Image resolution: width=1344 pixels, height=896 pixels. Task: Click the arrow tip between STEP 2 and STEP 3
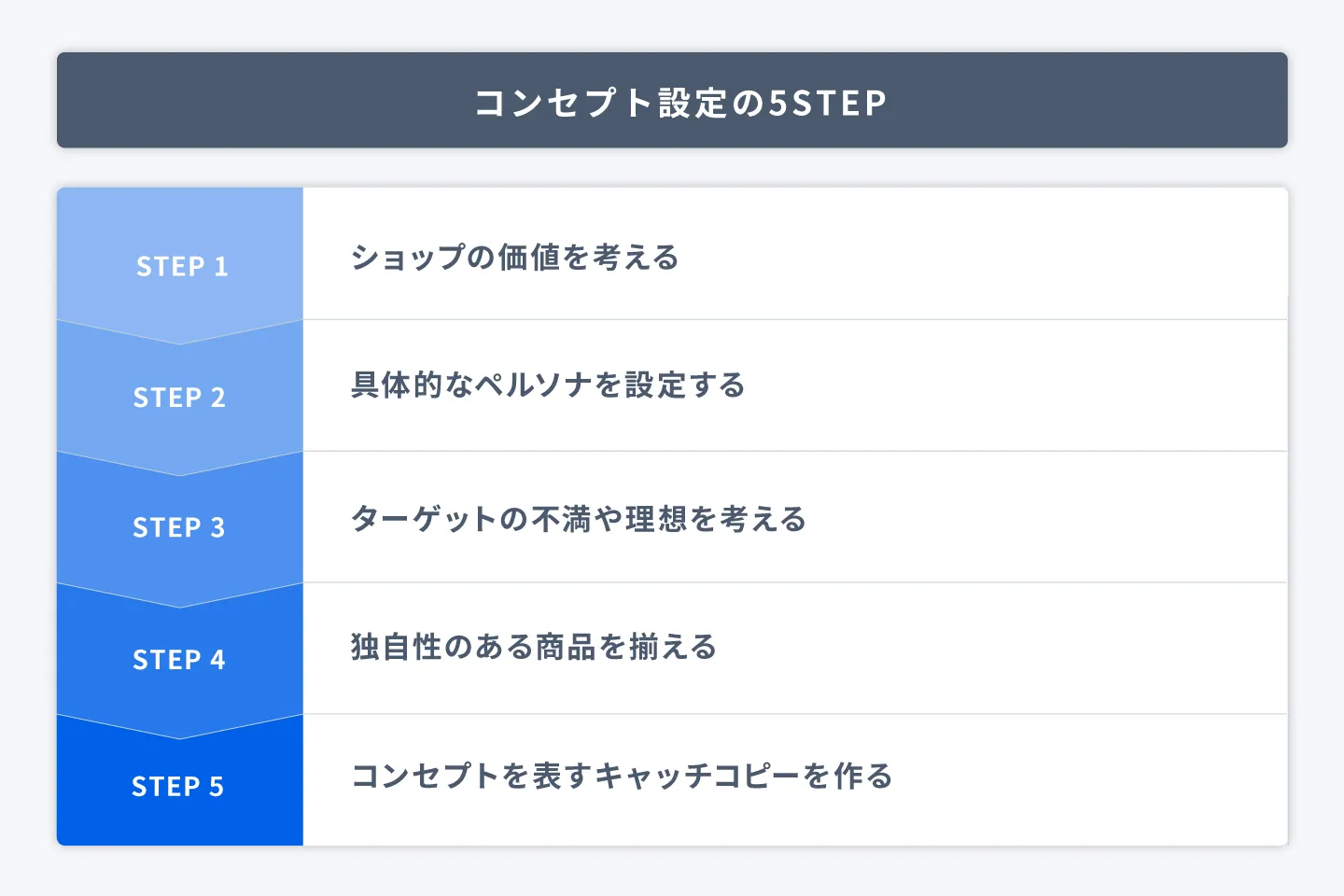pos(180,471)
